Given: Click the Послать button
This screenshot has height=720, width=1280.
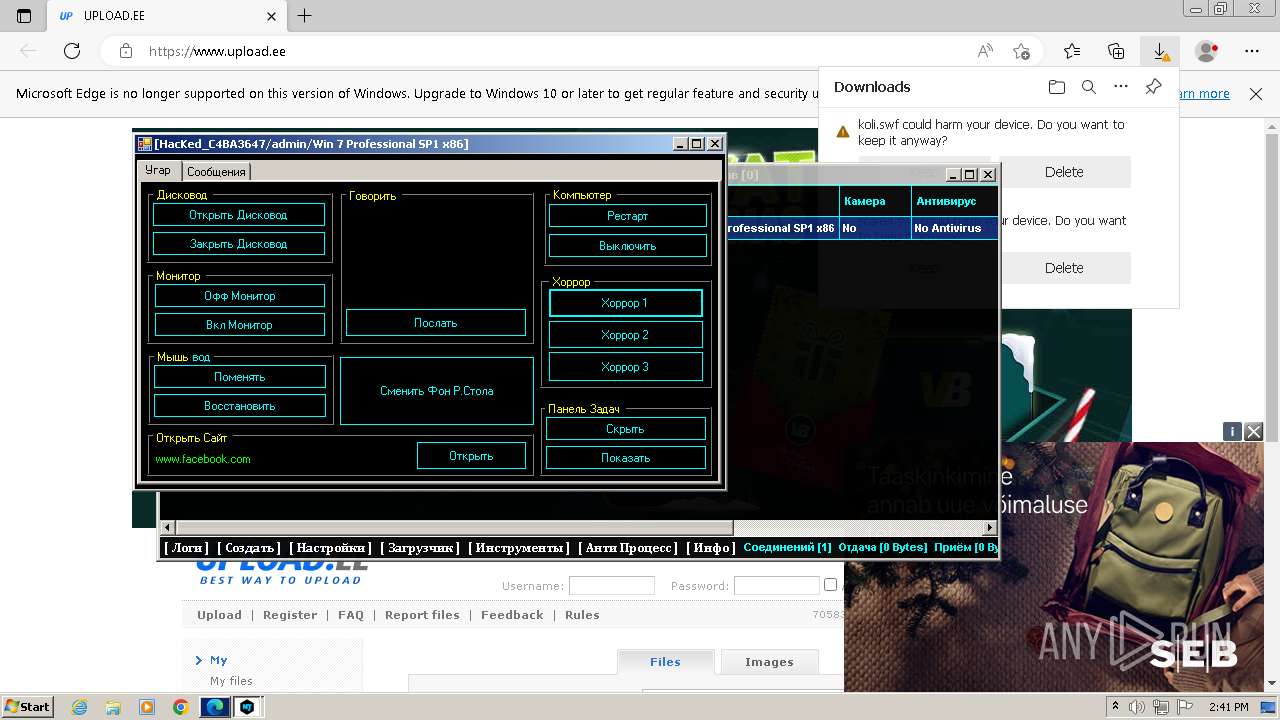Looking at the screenshot, I should pos(436,323).
